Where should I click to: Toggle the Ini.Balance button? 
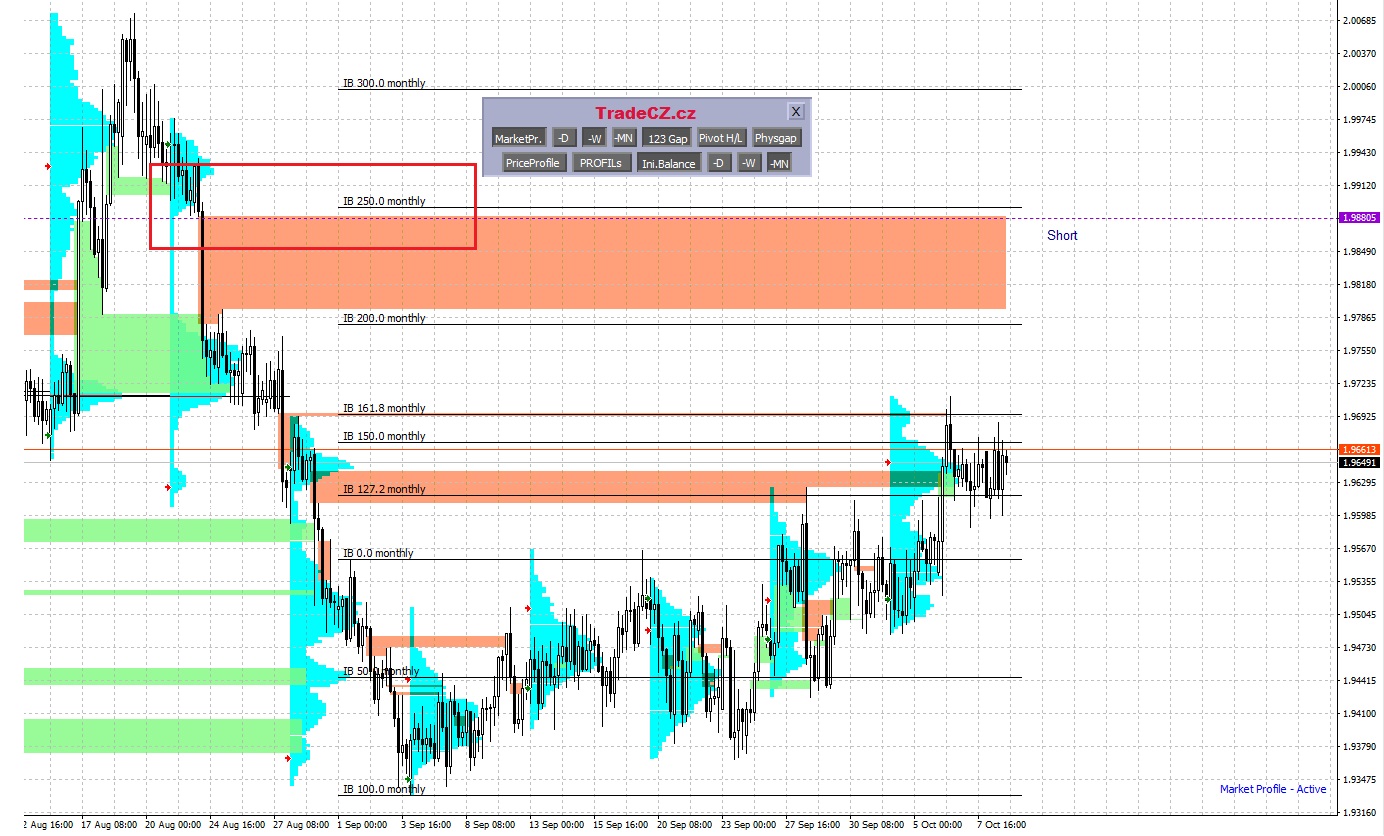coord(668,163)
